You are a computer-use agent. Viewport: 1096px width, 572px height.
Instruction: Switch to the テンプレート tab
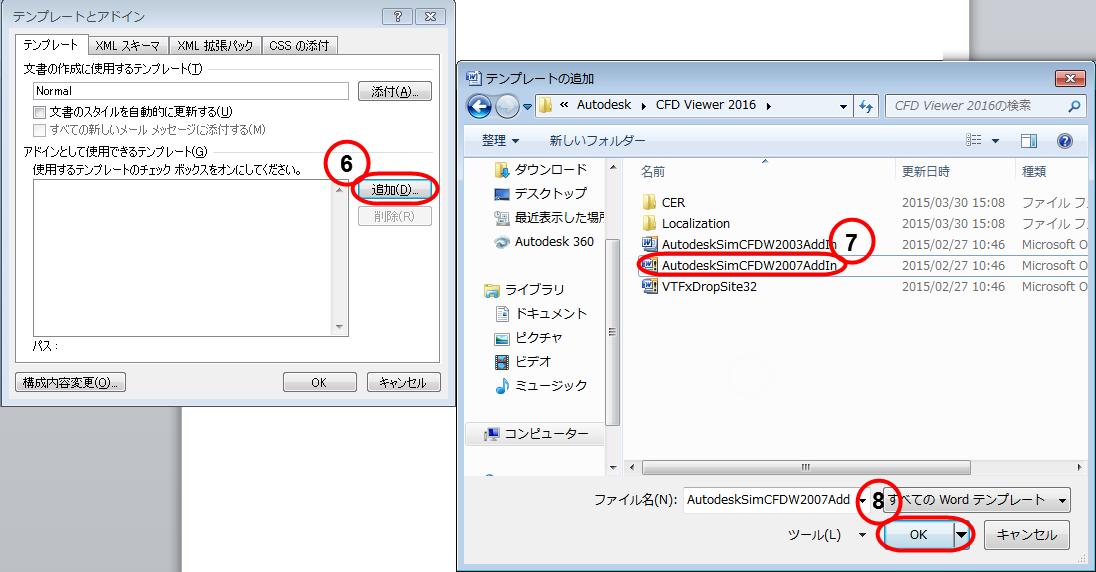point(51,45)
